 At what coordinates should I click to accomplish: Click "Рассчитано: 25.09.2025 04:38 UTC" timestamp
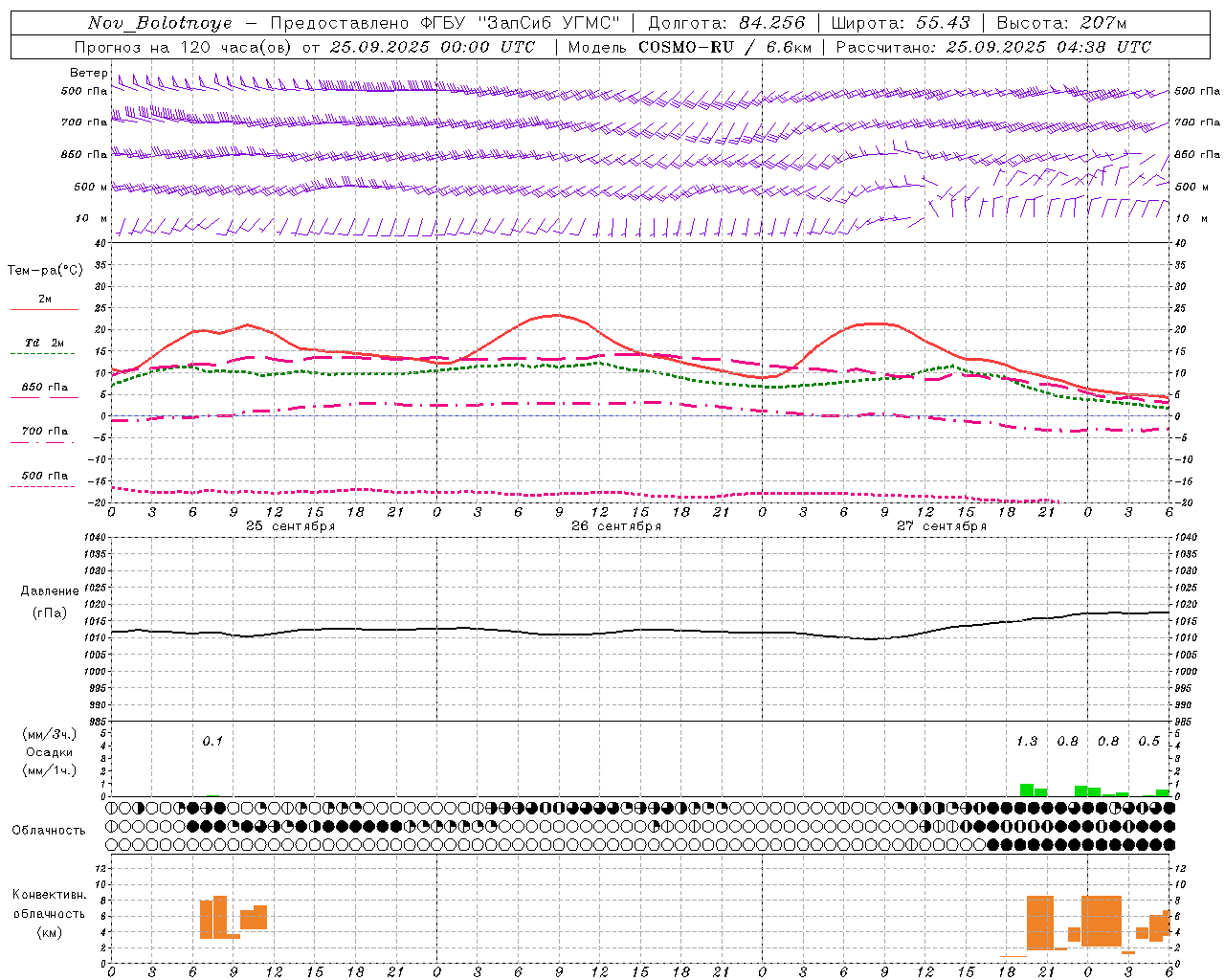click(x=993, y=47)
